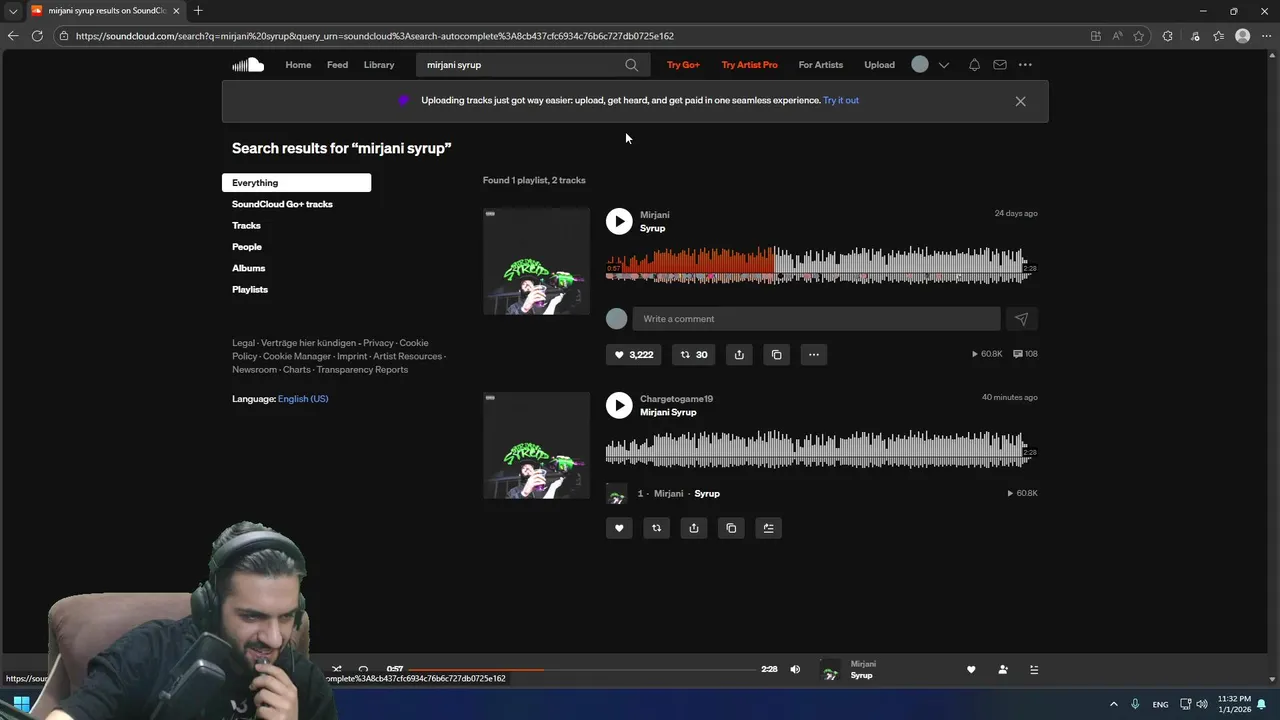The height and width of the screenshot is (720, 1280).
Task: Mute the player volume
Action: point(795,669)
